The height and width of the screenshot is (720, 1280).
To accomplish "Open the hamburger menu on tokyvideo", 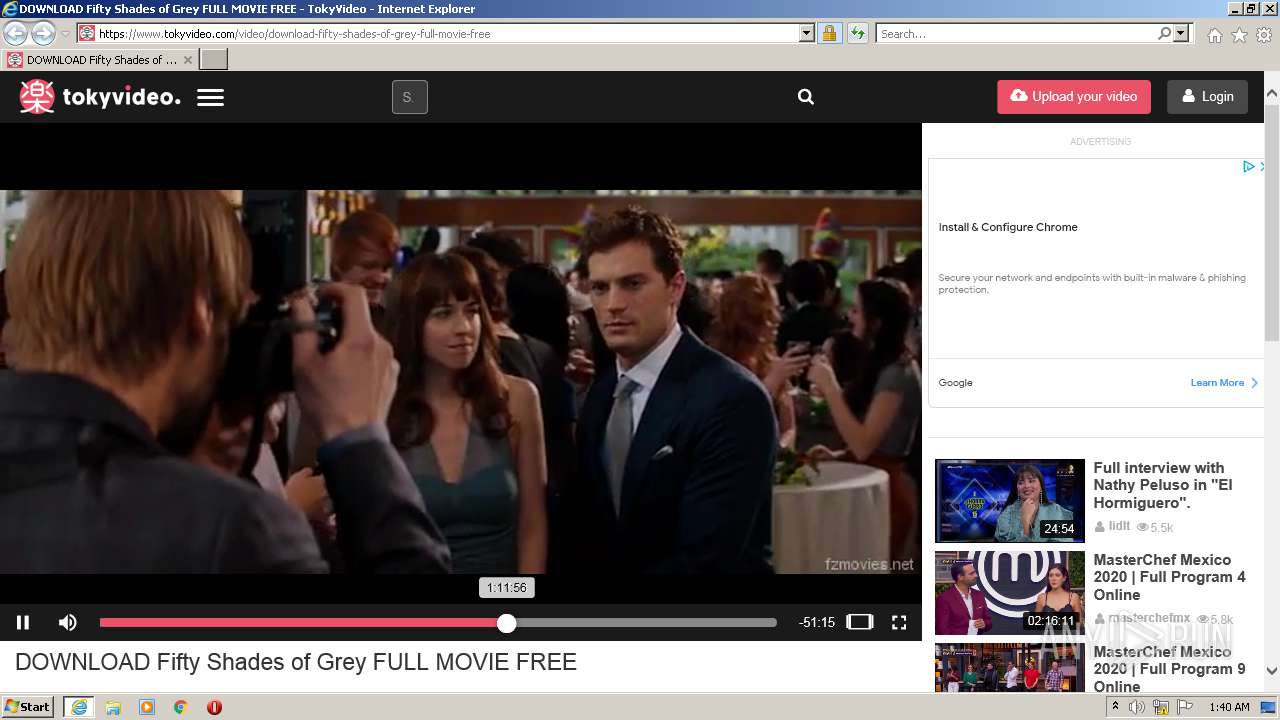I will [x=210, y=98].
